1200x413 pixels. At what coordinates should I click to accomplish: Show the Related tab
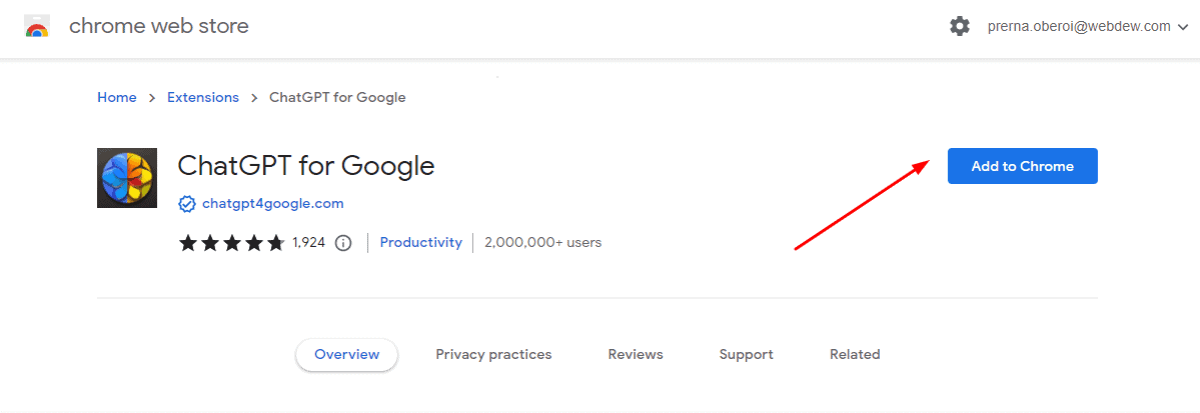tap(855, 354)
